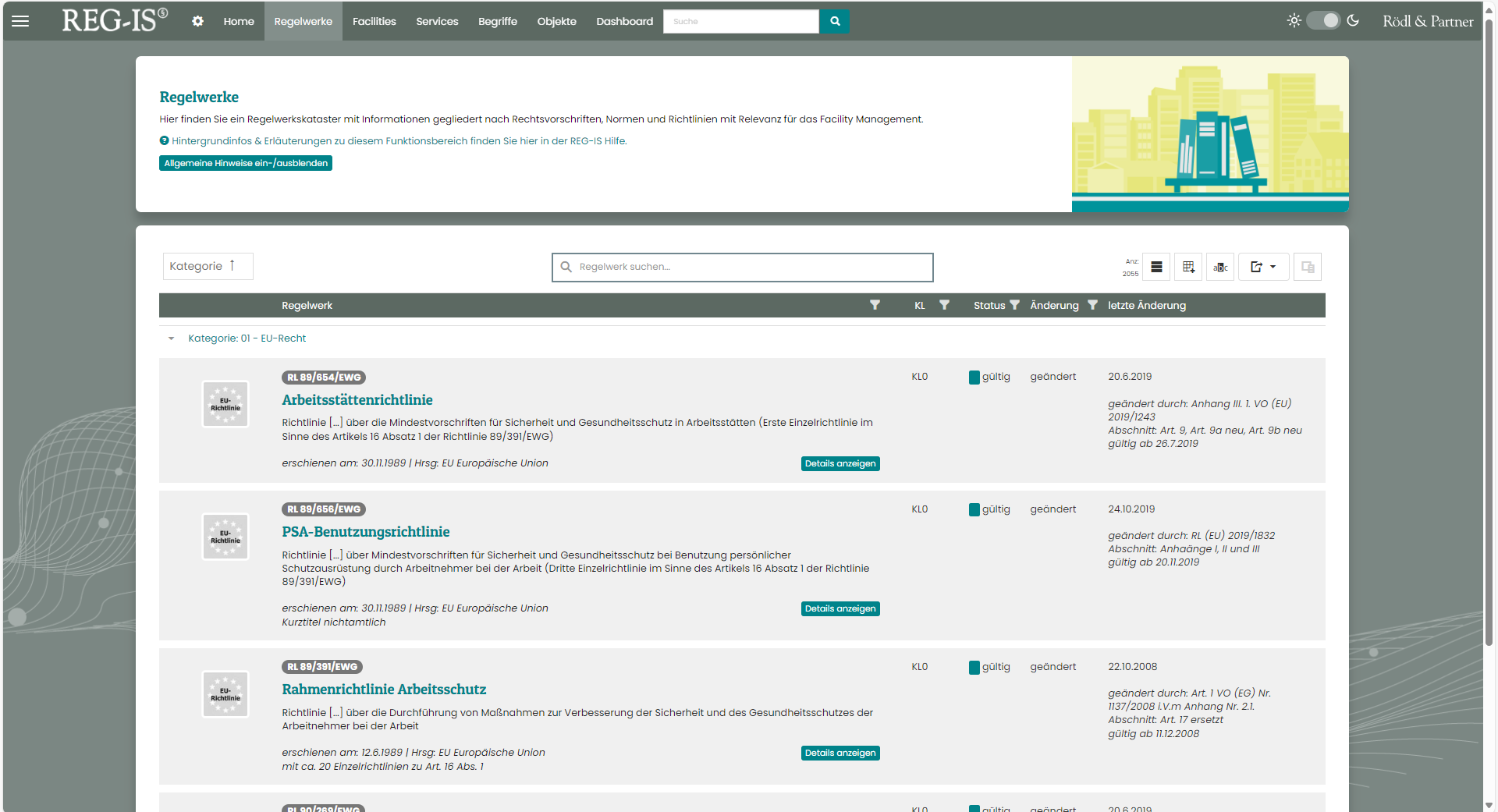Open the column chooser grid icon
The image size is (1498, 812).
(1188, 267)
